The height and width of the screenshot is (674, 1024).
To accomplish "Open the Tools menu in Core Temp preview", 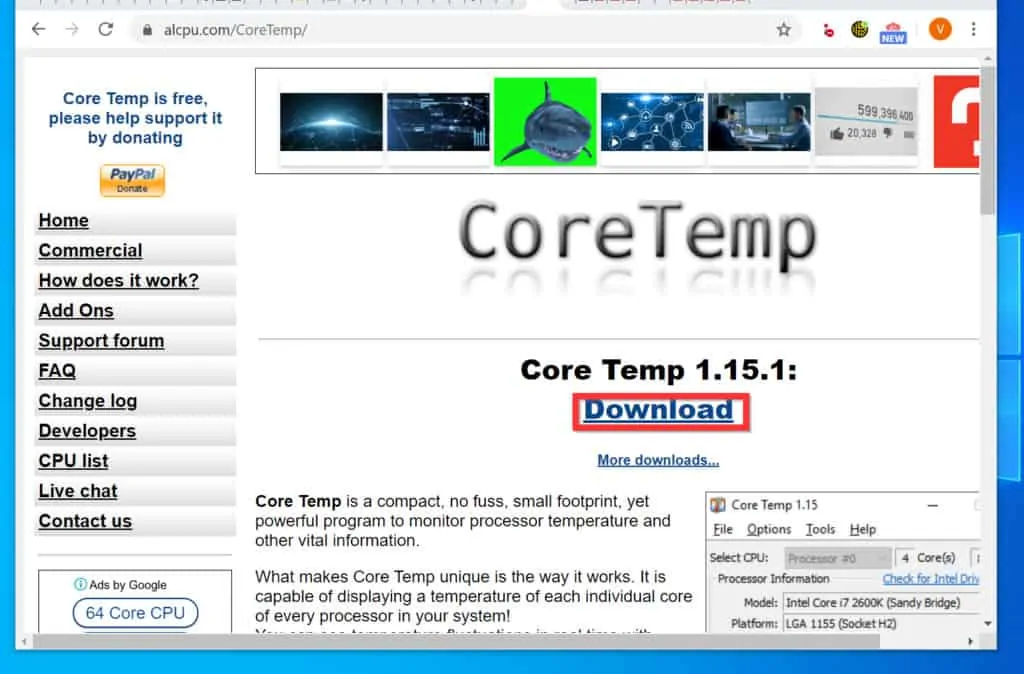I will point(821,529).
